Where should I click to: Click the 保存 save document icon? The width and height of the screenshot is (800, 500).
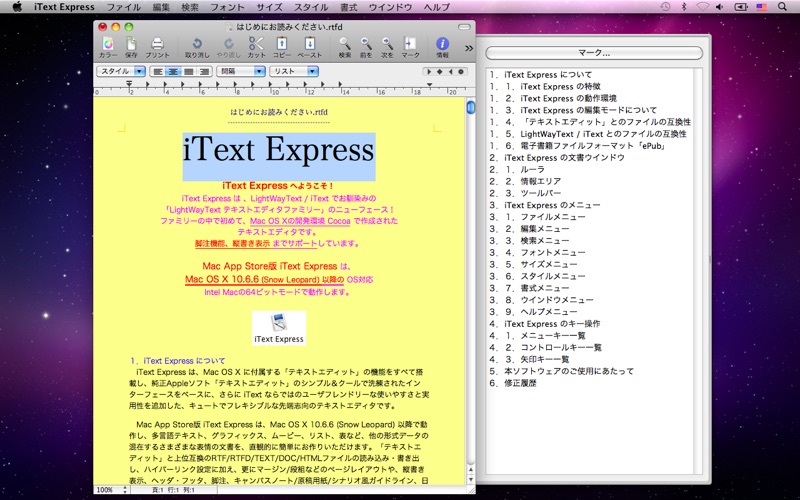(132, 47)
